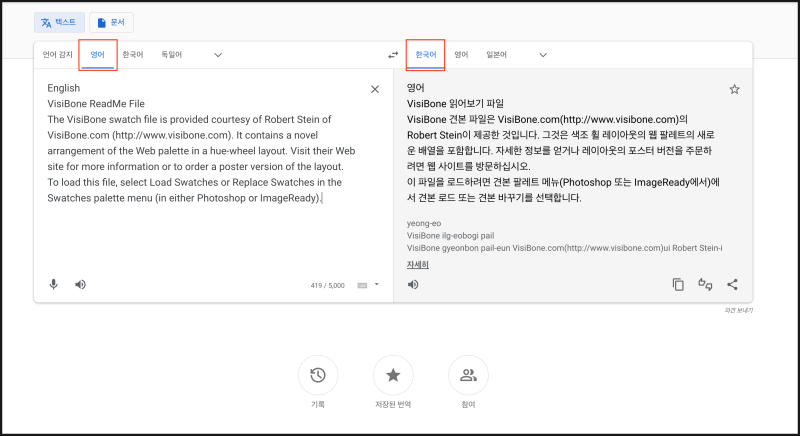Select 영어 as target language
The height and width of the screenshot is (436, 800).
[461, 55]
